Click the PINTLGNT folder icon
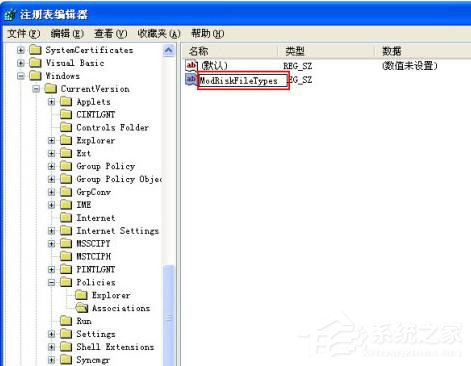 (x=66, y=269)
